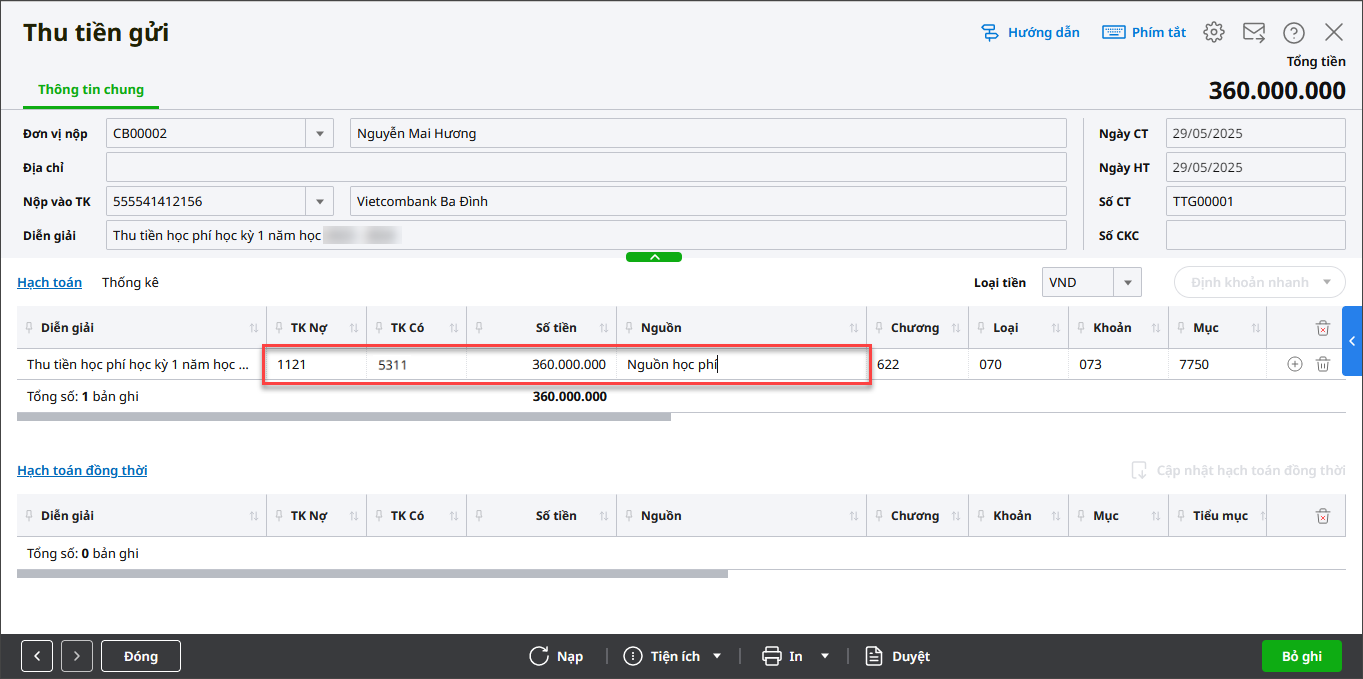The height and width of the screenshot is (679, 1363).
Task: Click the Hạch toán đồng thời horizontal scrollbar
Action: point(372,574)
